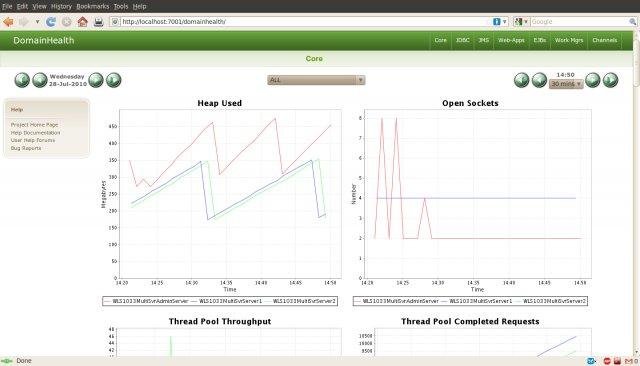640x366 pixels.
Task: Click the Open Sockets chart legend box
Action: [470, 301]
